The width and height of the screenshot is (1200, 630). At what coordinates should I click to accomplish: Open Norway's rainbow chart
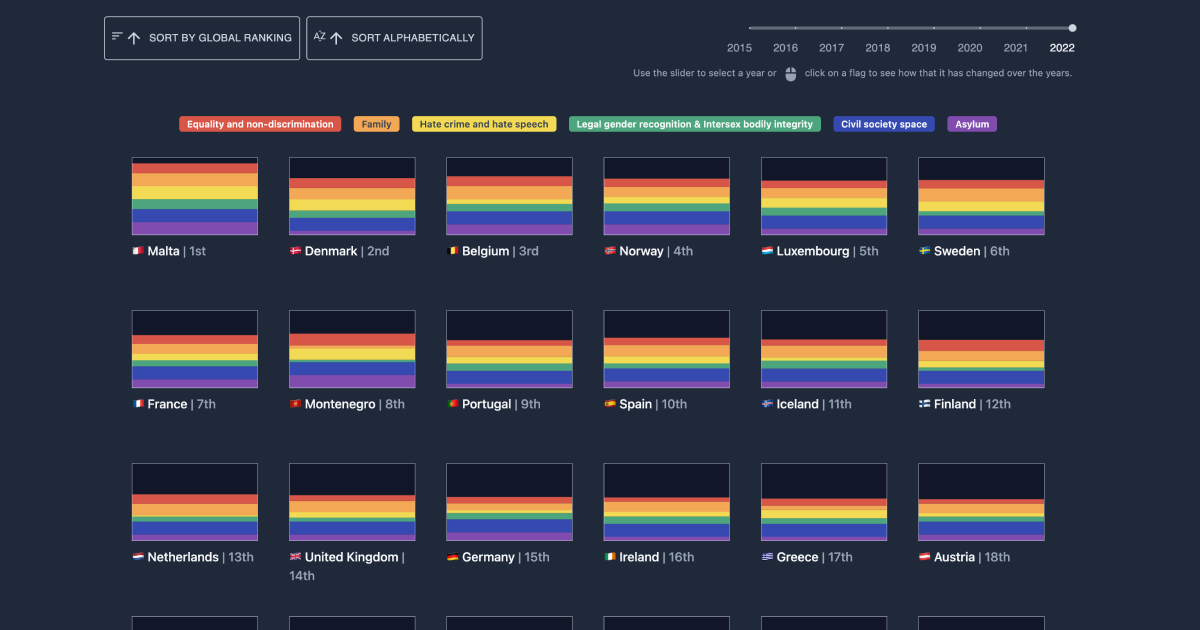pyautogui.click(x=667, y=196)
